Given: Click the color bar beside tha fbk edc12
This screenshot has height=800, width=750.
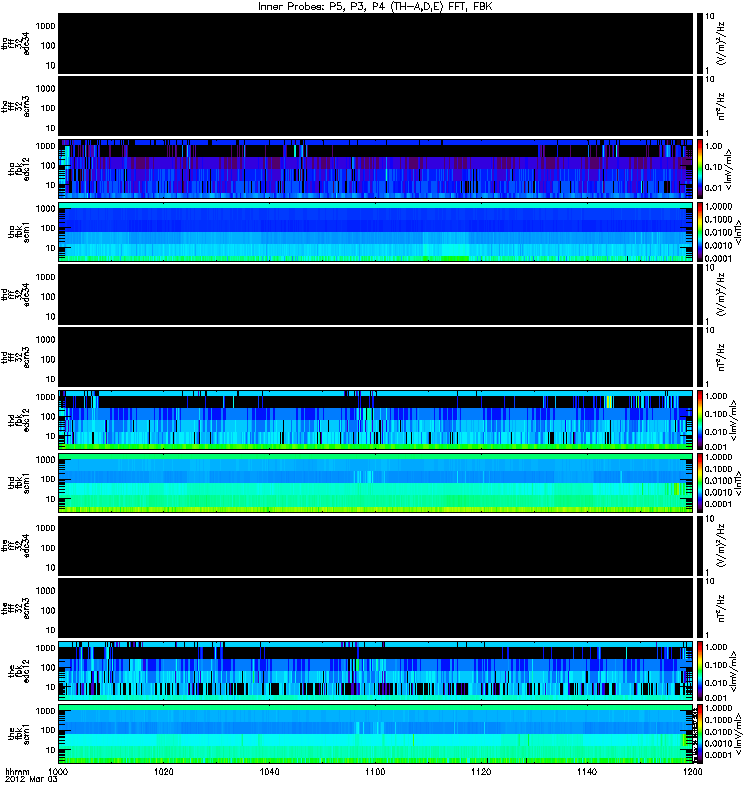Looking at the screenshot, I should (700, 169).
